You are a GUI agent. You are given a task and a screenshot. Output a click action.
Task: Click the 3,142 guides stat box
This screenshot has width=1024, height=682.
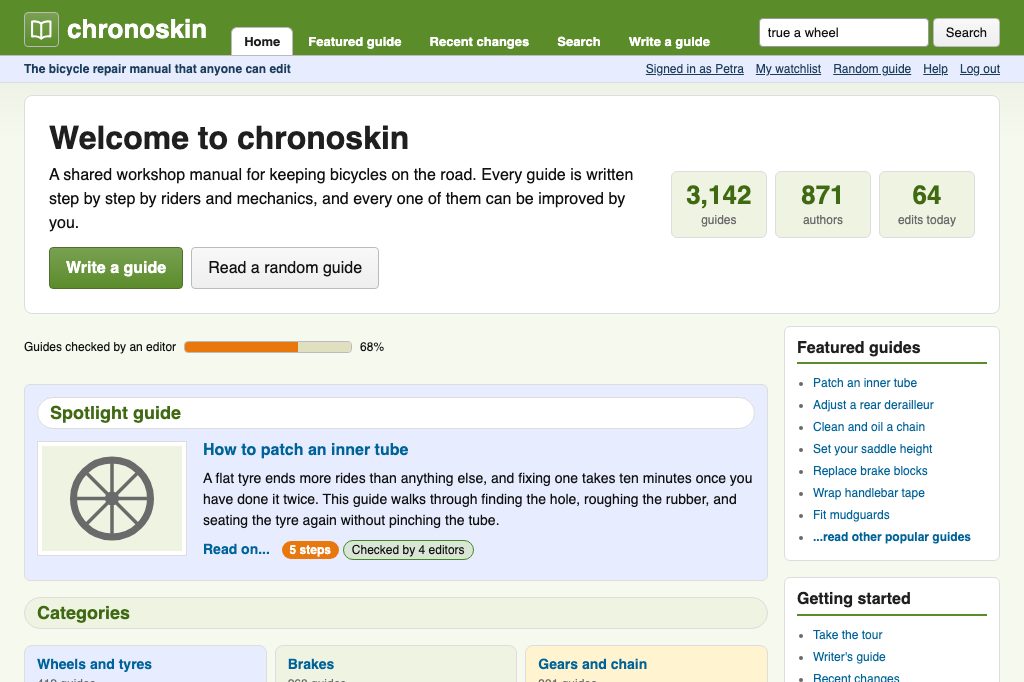pos(718,204)
